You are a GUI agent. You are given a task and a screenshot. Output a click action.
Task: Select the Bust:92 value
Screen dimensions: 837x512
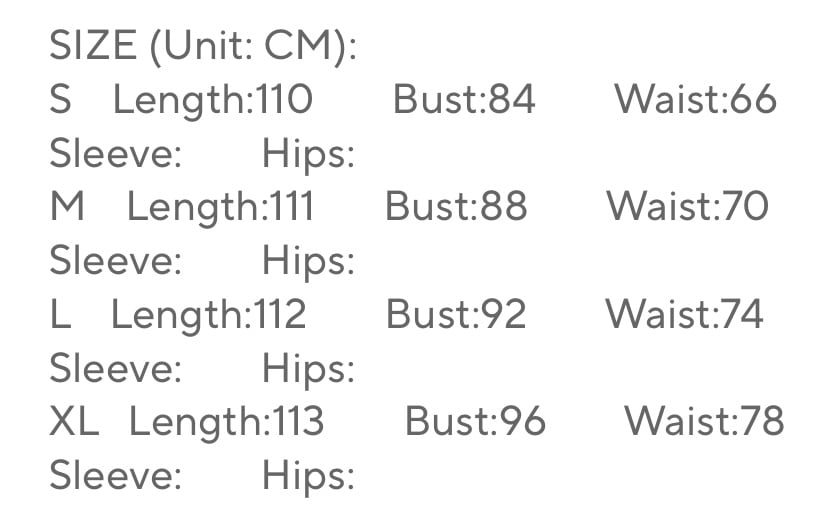point(456,316)
